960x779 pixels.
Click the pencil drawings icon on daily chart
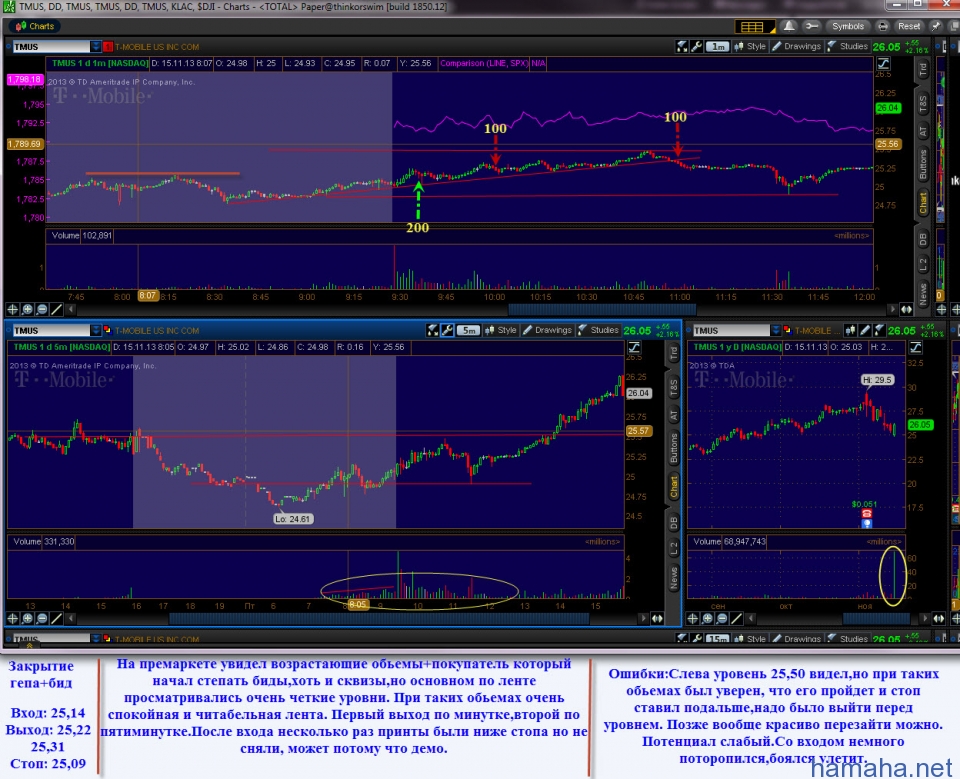click(865, 331)
